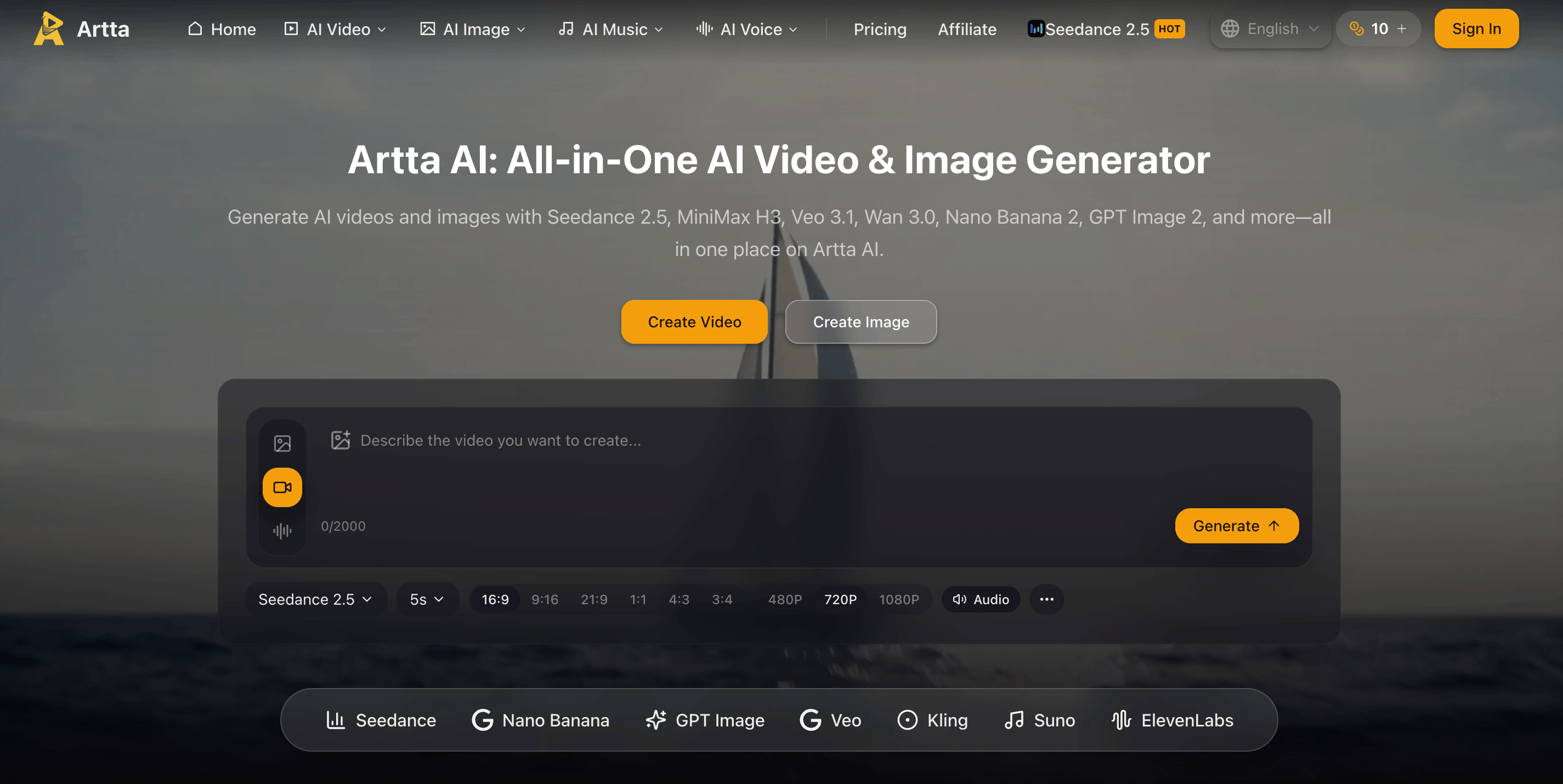Image resolution: width=1563 pixels, height=784 pixels.
Task: Open the 5s duration dropdown
Action: tap(427, 599)
